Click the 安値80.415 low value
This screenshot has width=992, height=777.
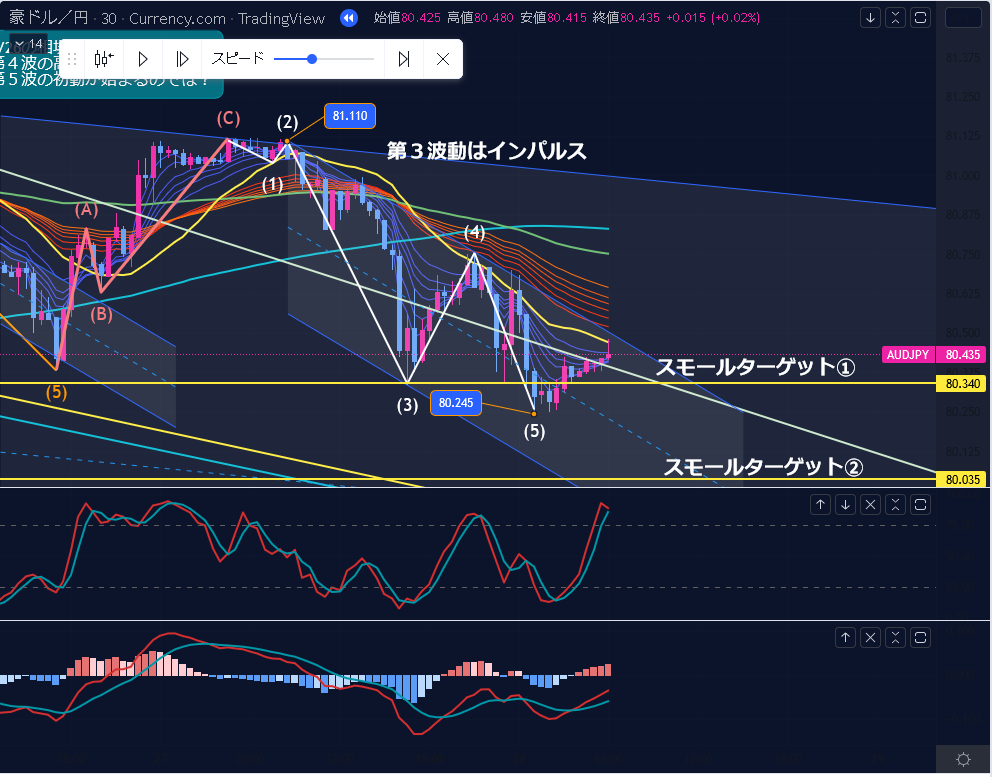(554, 18)
